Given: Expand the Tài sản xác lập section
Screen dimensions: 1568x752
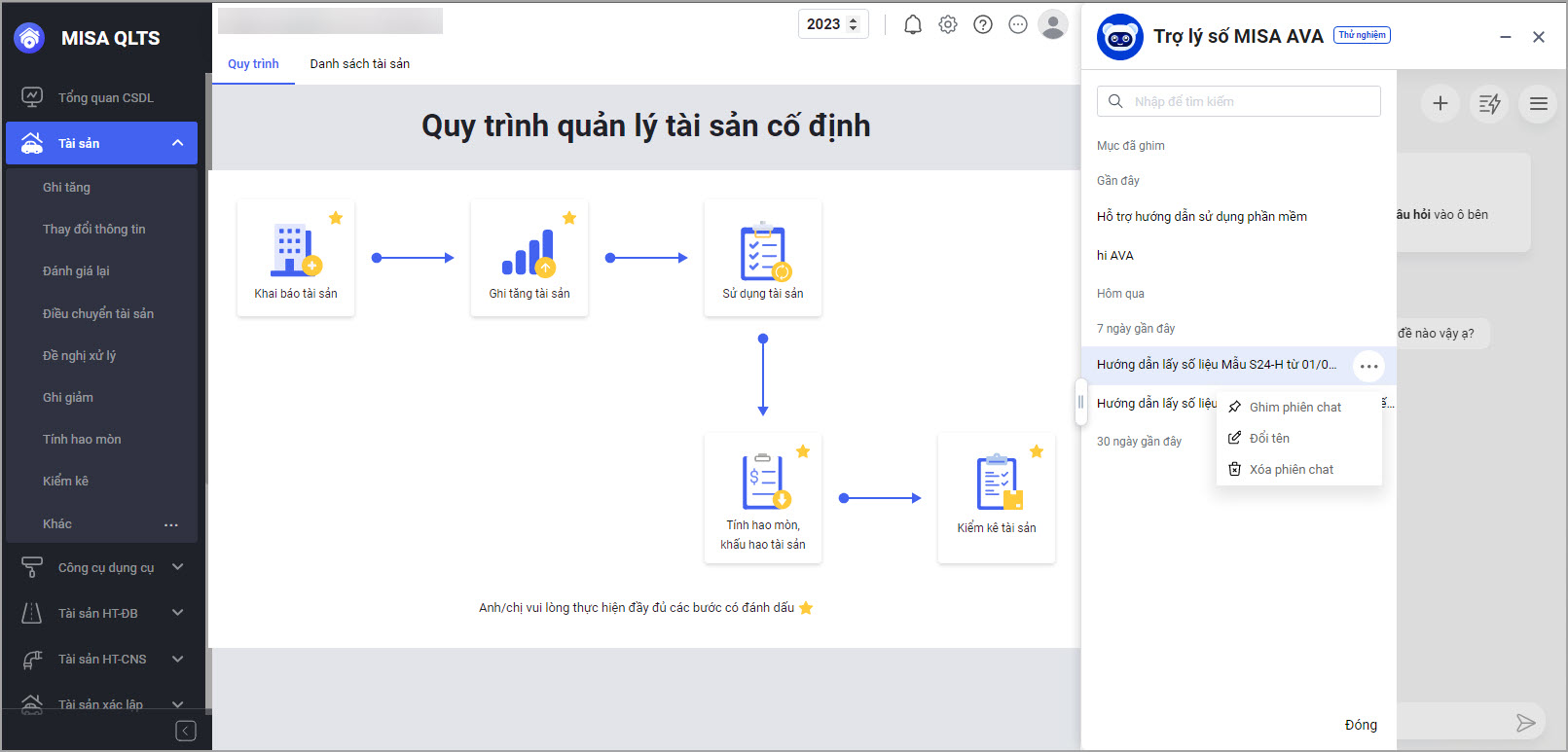Looking at the screenshot, I should (177, 704).
